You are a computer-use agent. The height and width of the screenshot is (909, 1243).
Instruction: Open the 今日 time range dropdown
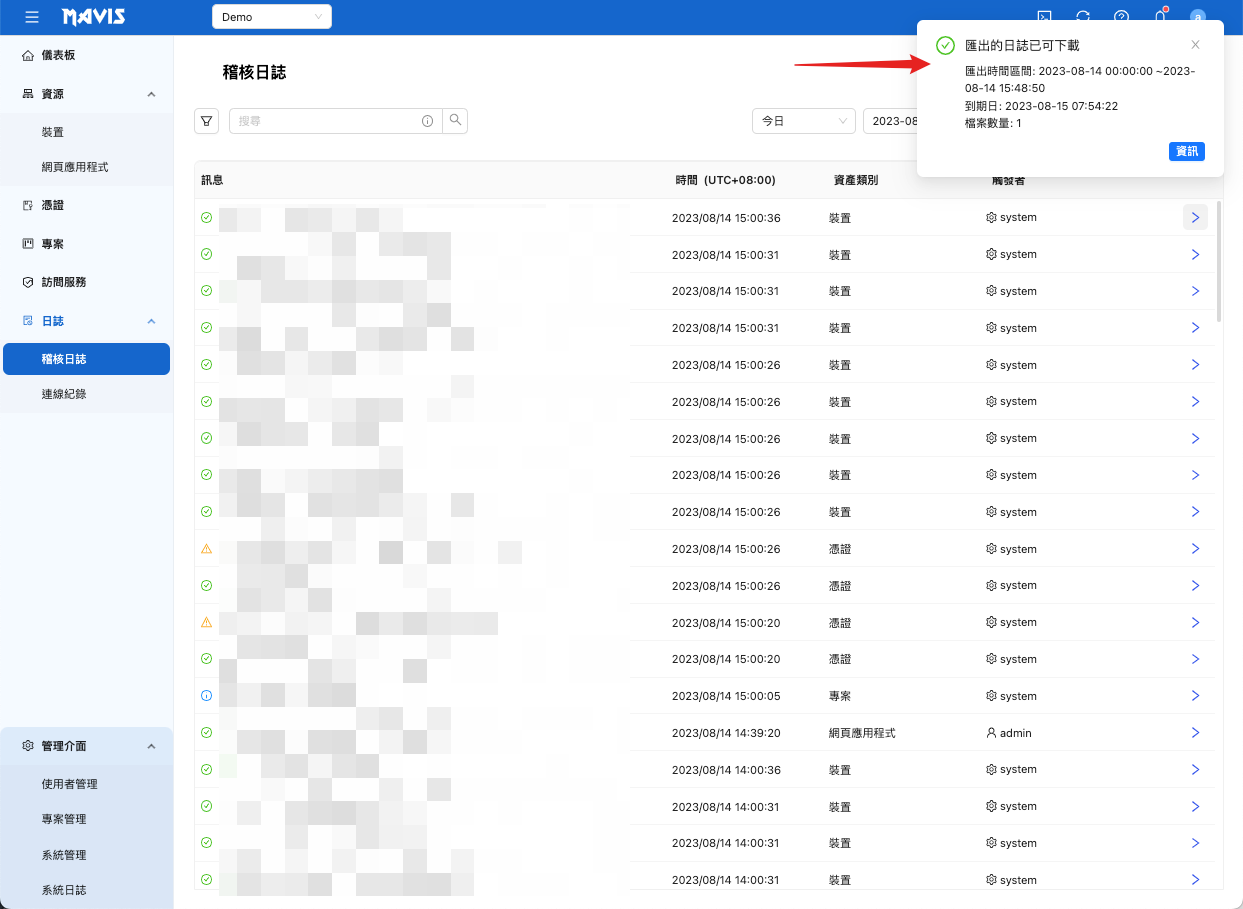click(x=803, y=119)
